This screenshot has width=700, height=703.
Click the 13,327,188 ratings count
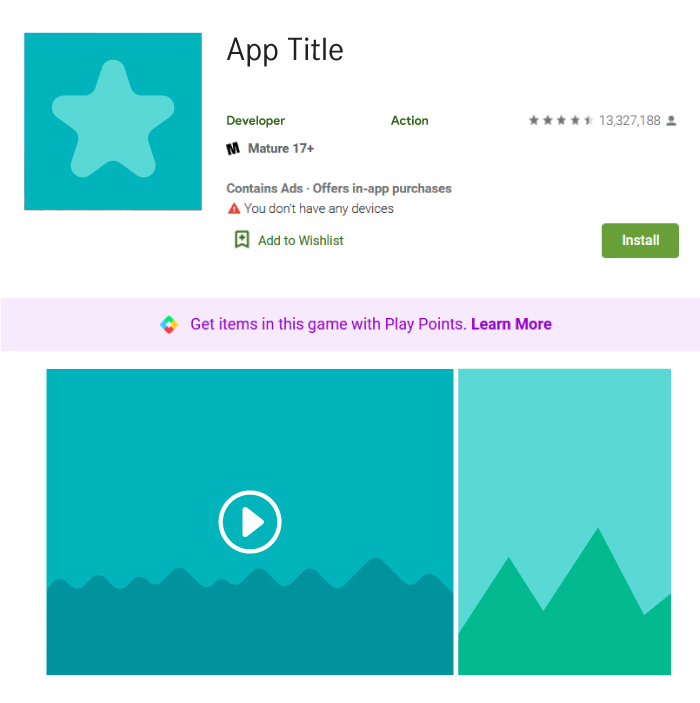(630, 121)
